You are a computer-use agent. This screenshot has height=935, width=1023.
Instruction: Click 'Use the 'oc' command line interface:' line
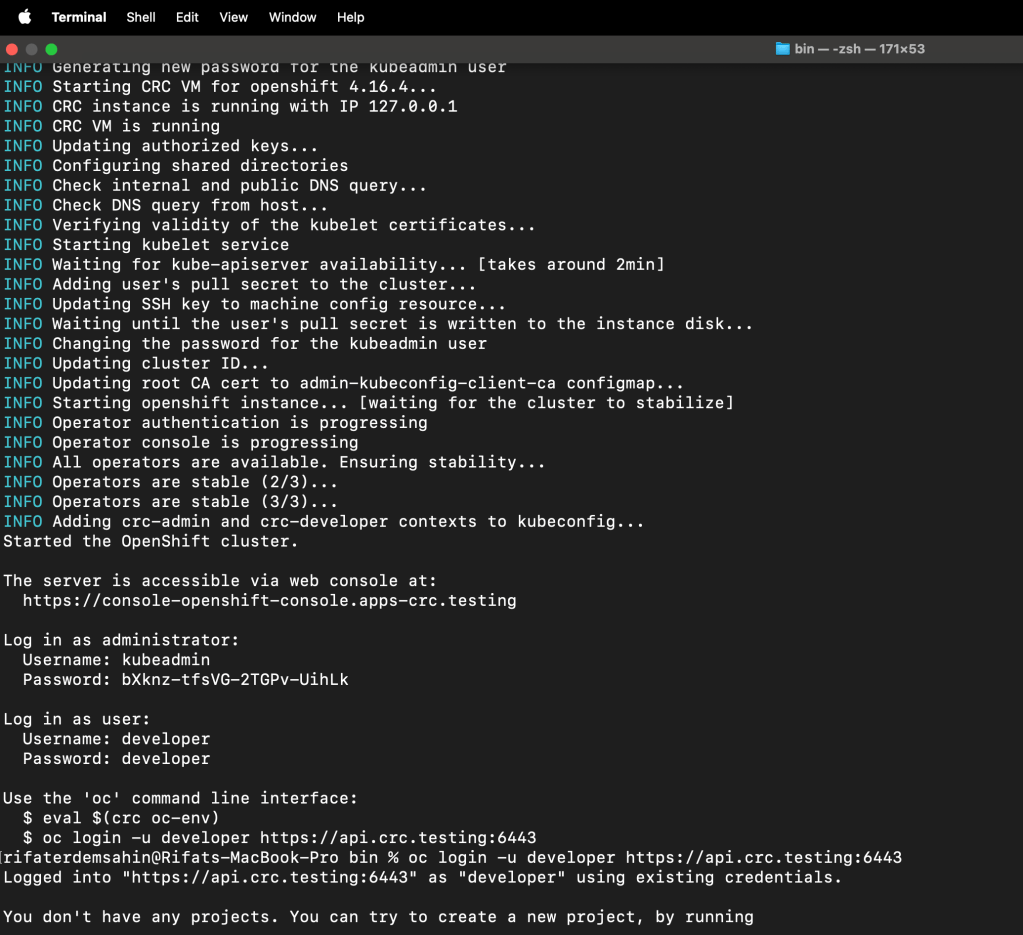[x=181, y=799]
